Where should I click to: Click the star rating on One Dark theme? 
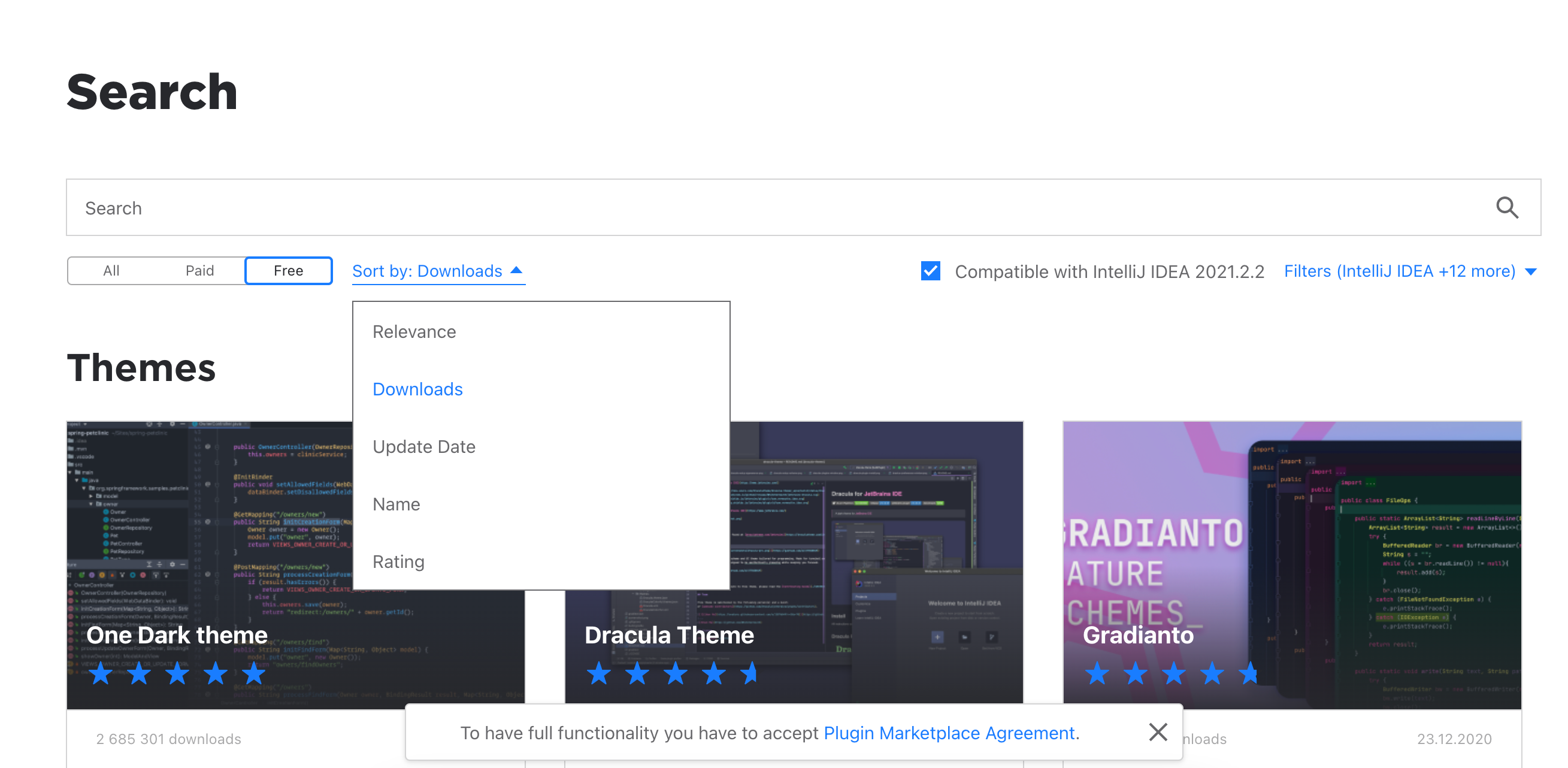point(177,673)
